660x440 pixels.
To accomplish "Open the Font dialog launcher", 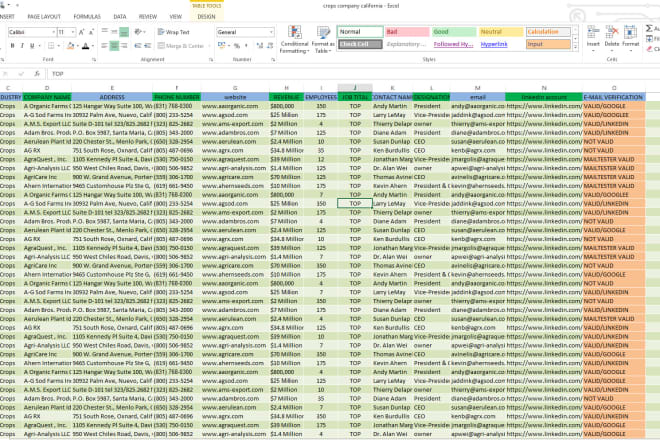I will tap(94, 60).
